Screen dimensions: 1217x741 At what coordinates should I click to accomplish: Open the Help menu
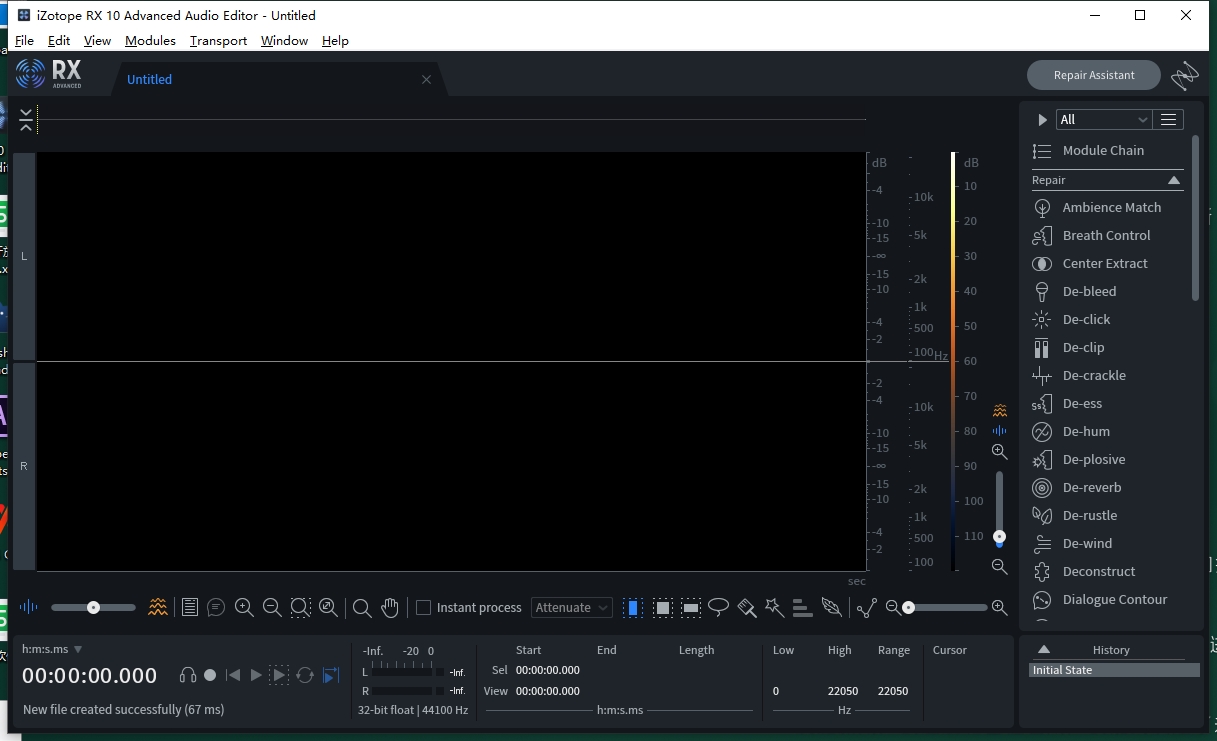(335, 41)
